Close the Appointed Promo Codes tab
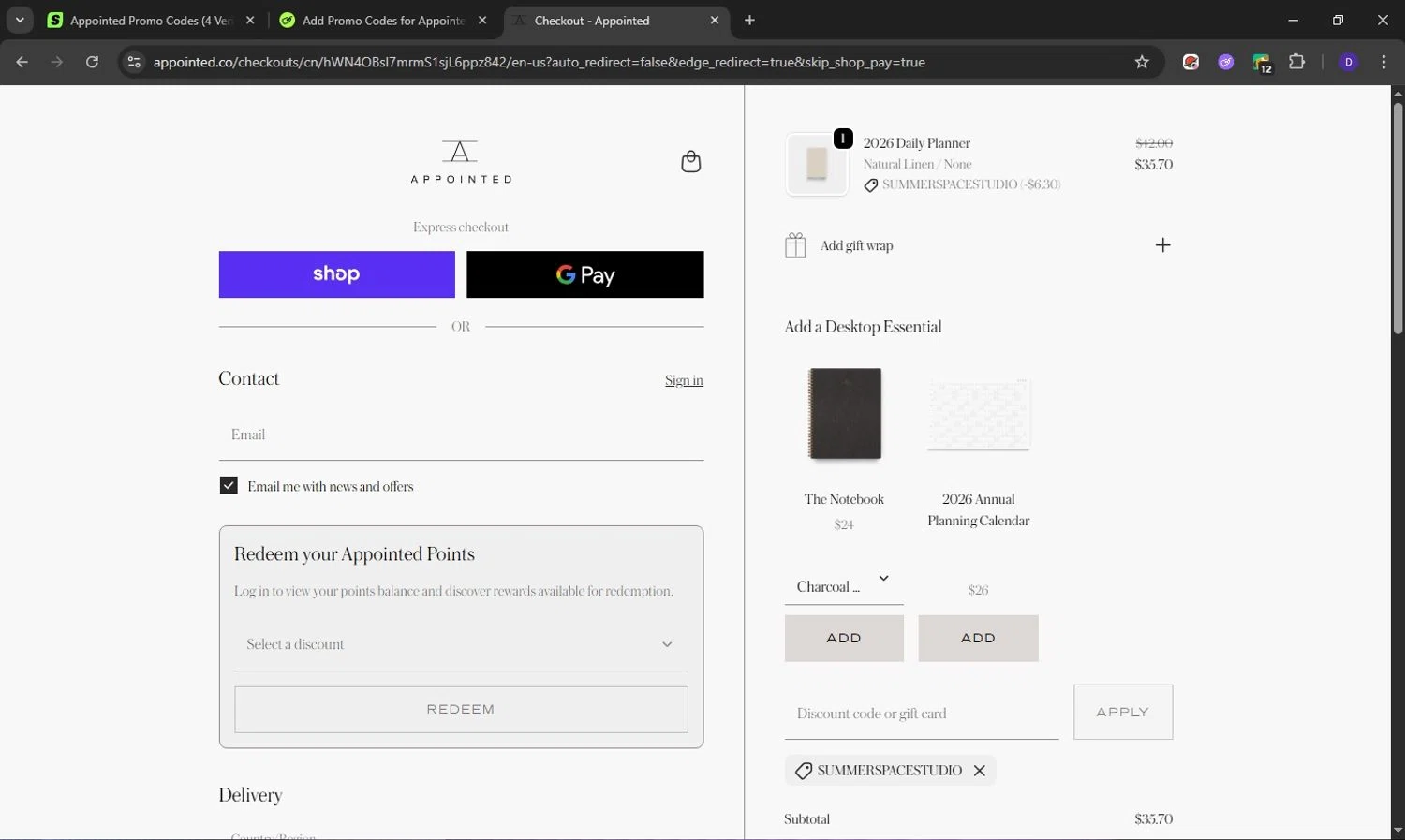This screenshot has width=1405, height=840. [x=250, y=20]
